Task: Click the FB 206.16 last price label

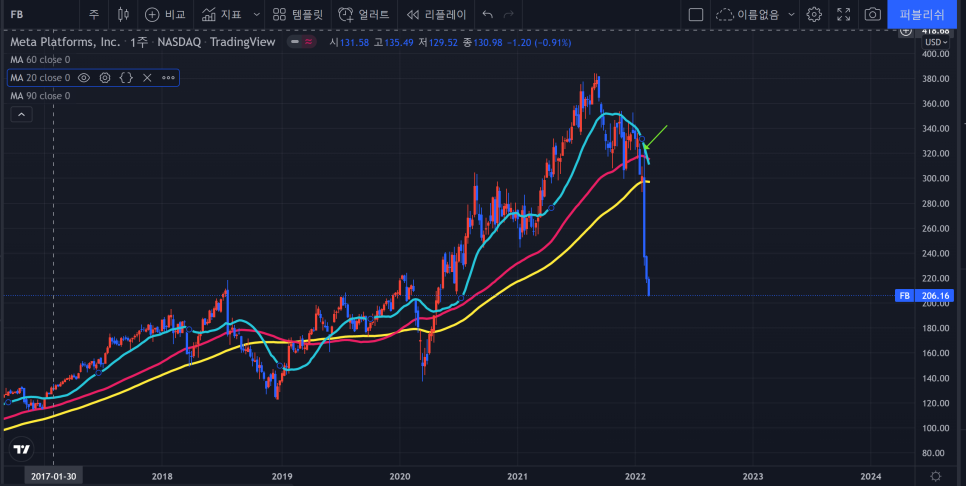Action: [x=925, y=296]
